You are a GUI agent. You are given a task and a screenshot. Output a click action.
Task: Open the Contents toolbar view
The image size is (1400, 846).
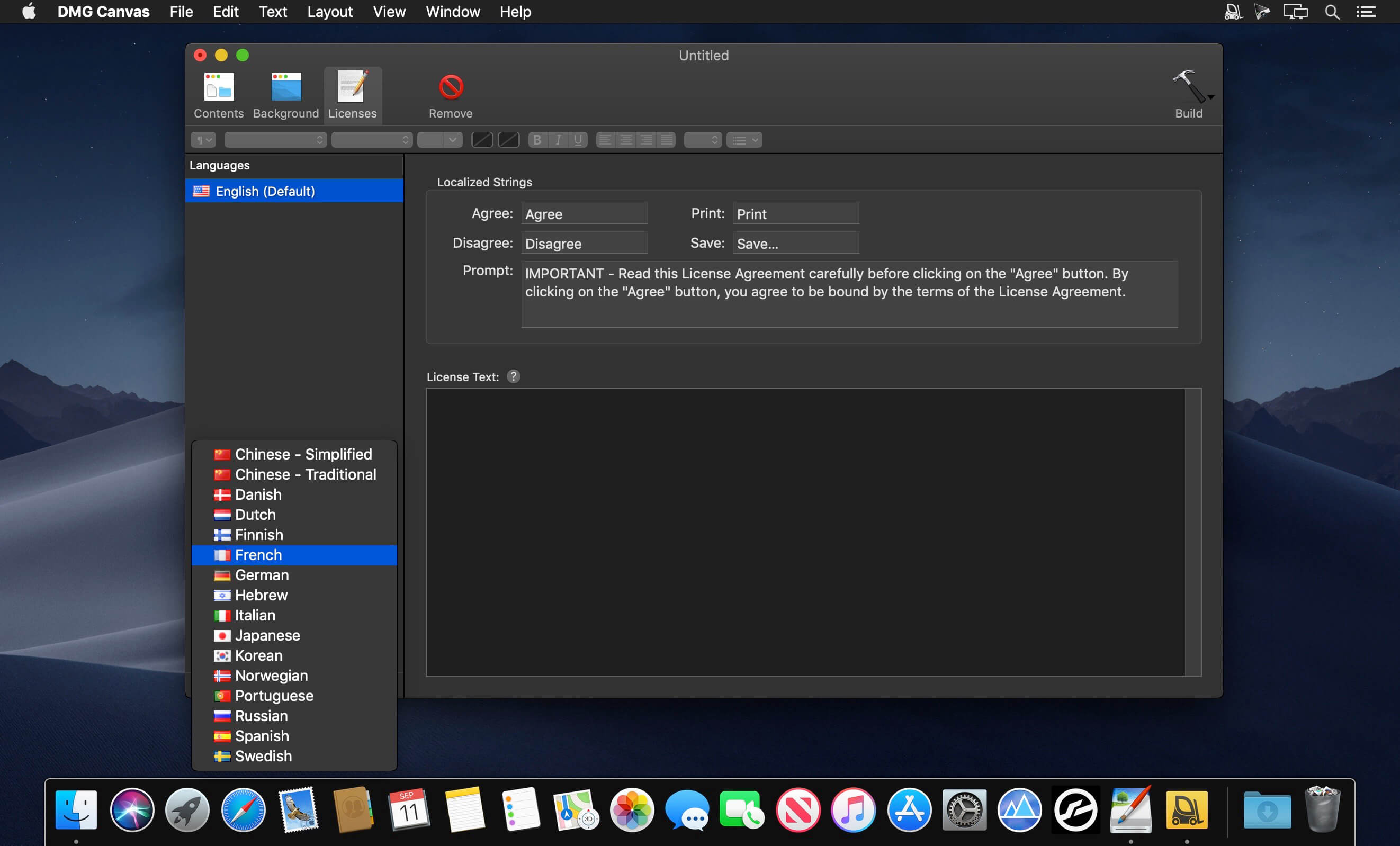(218, 95)
